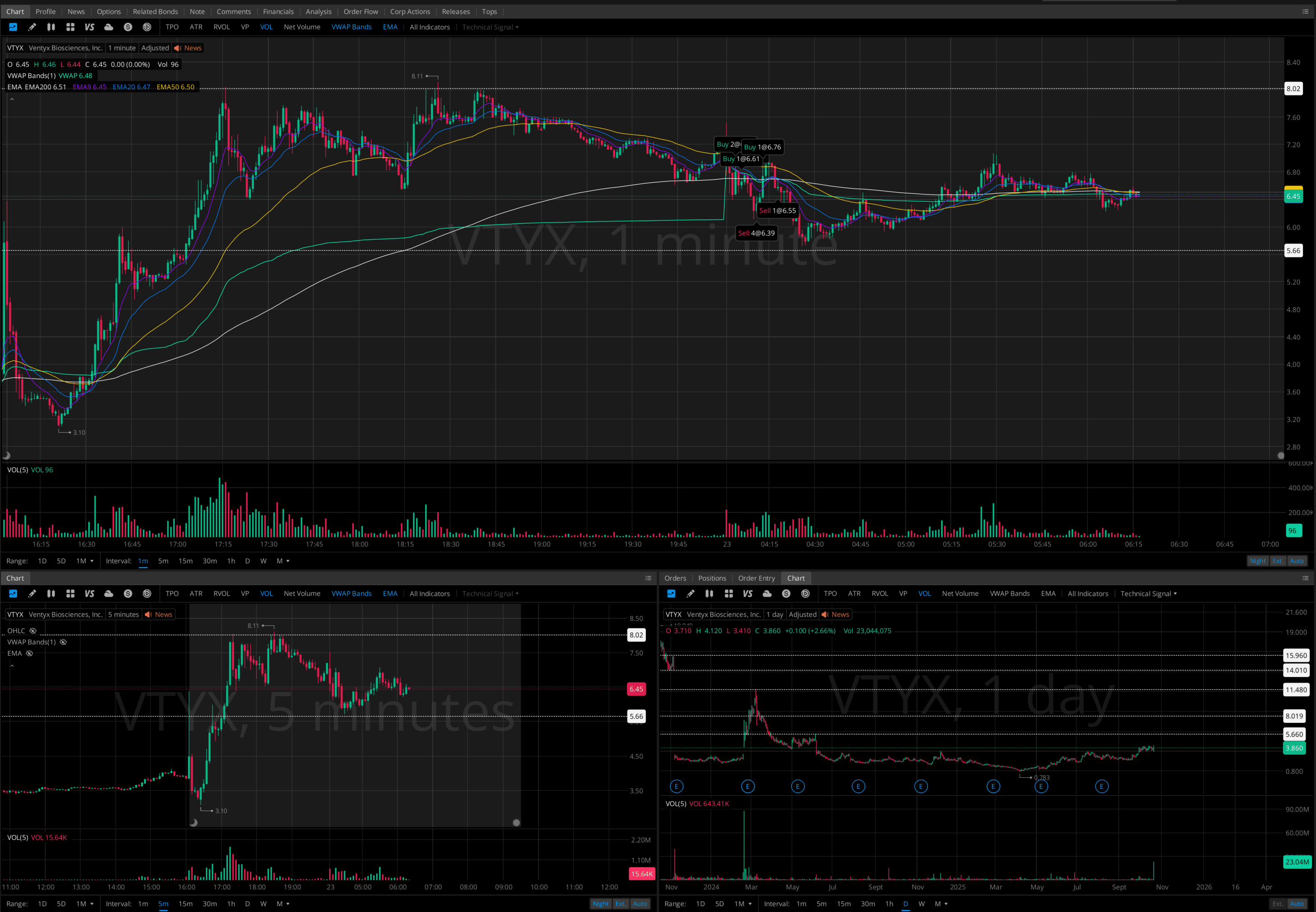Toggle VWAP Bands(1) visibility eye in 5 minutes chart
The image size is (1316, 912).
[x=64, y=642]
